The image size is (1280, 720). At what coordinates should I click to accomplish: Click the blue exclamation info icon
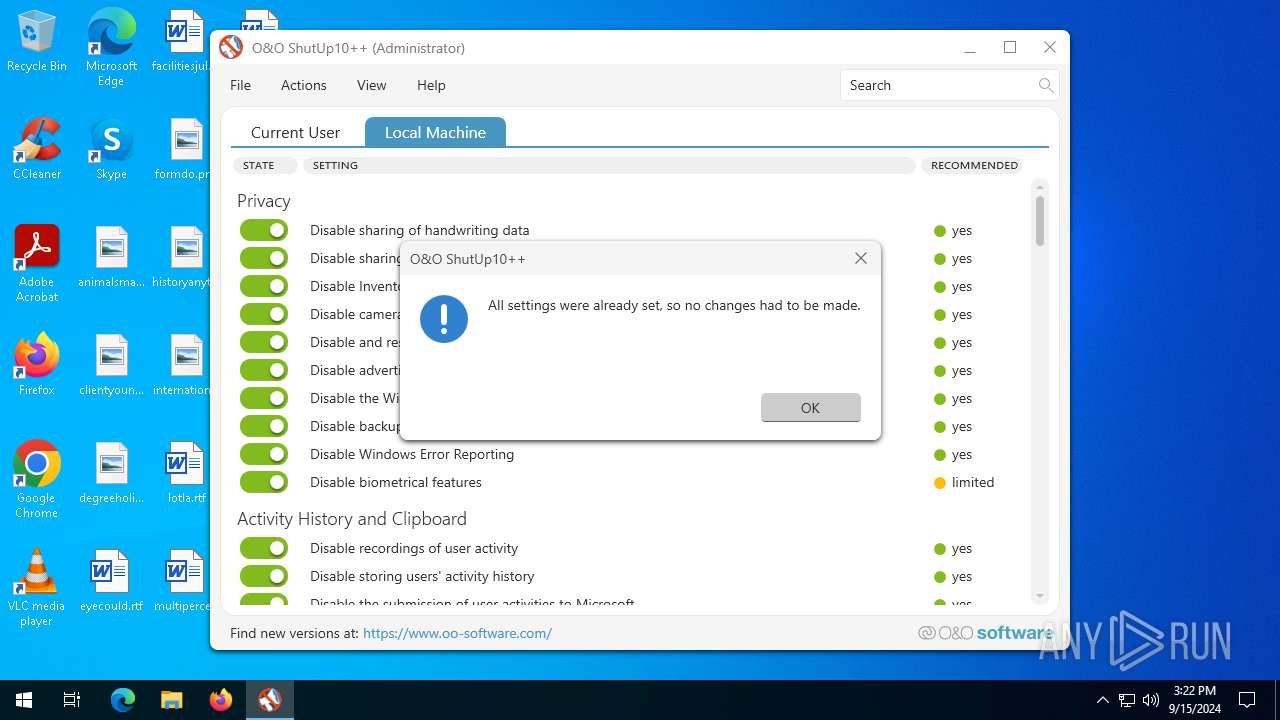[x=444, y=319]
